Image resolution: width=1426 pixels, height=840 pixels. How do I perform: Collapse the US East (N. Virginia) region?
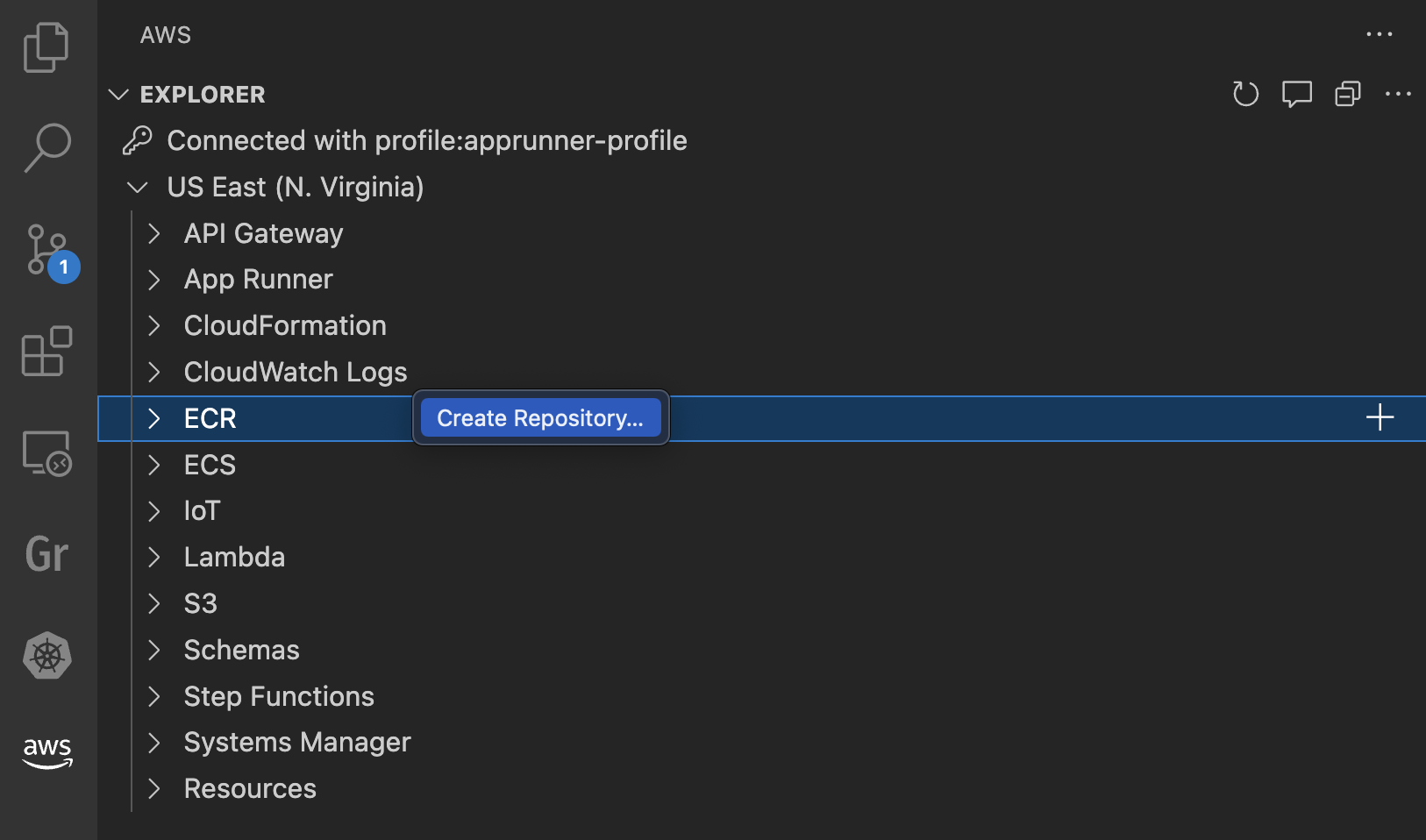[x=138, y=187]
